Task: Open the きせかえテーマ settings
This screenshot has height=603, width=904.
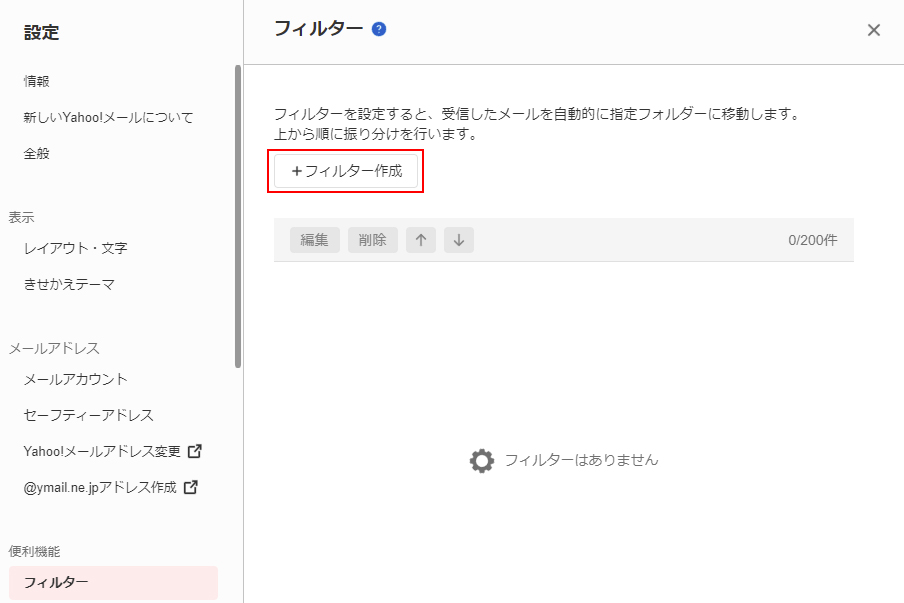Action: click(x=69, y=284)
